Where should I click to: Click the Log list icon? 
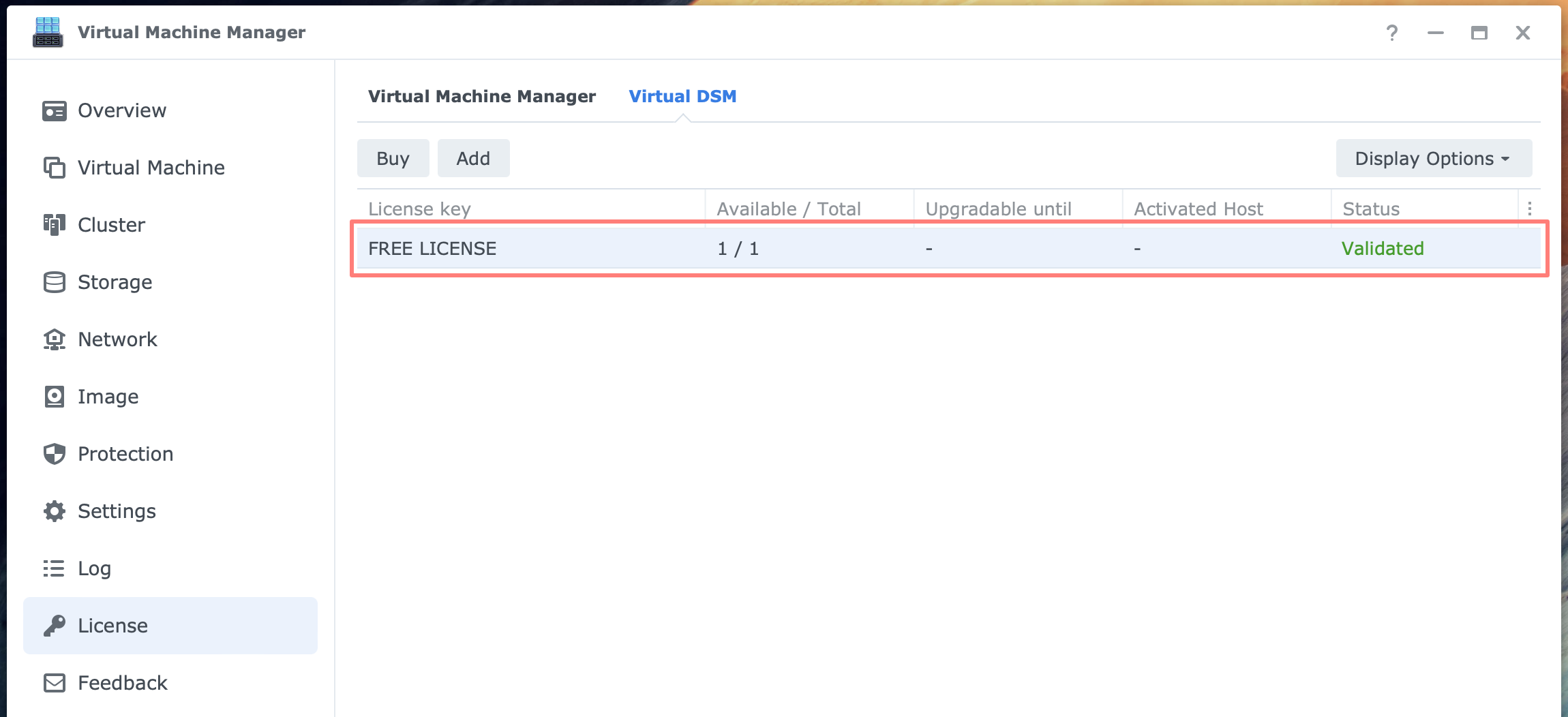(x=55, y=568)
